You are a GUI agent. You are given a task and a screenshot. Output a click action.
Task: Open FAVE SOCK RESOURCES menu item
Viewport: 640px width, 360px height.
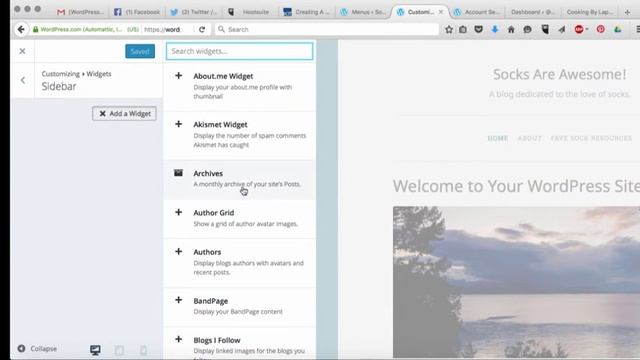pos(591,138)
